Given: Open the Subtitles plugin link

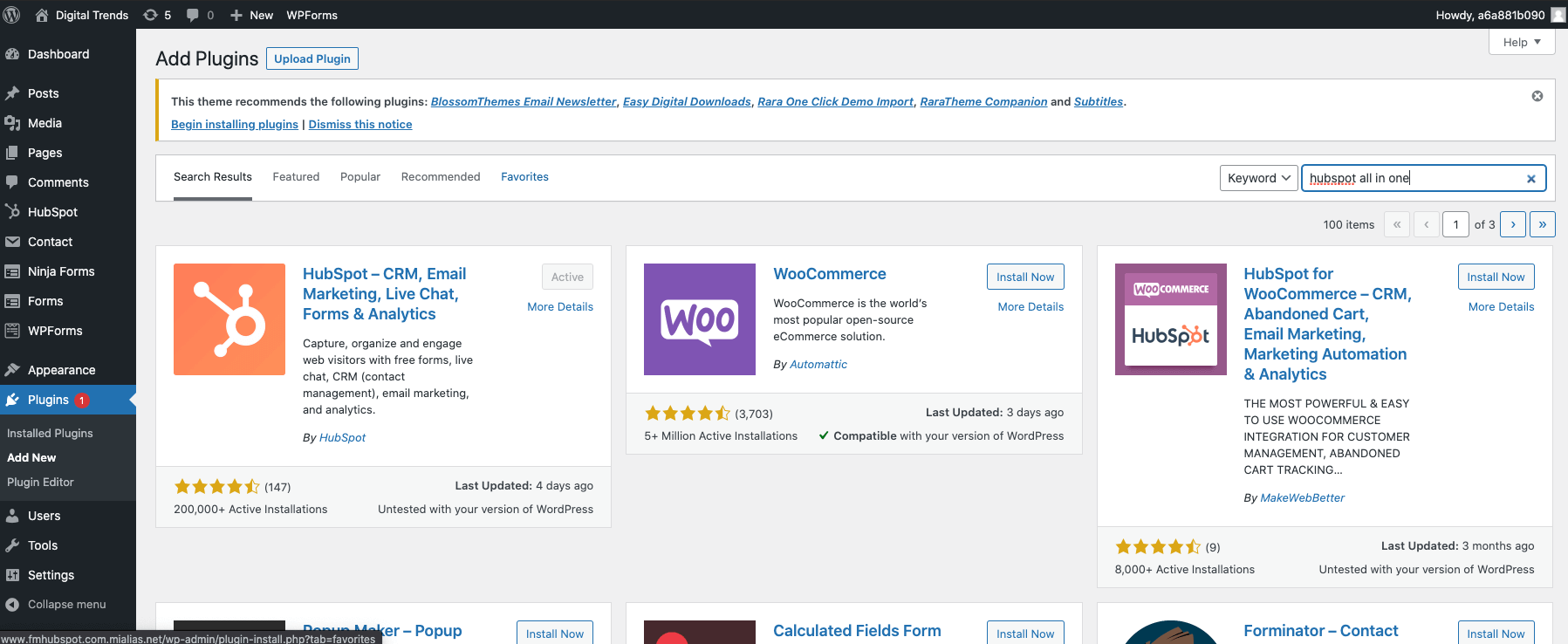Looking at the screenshot, I should [x=1099, y=102].
